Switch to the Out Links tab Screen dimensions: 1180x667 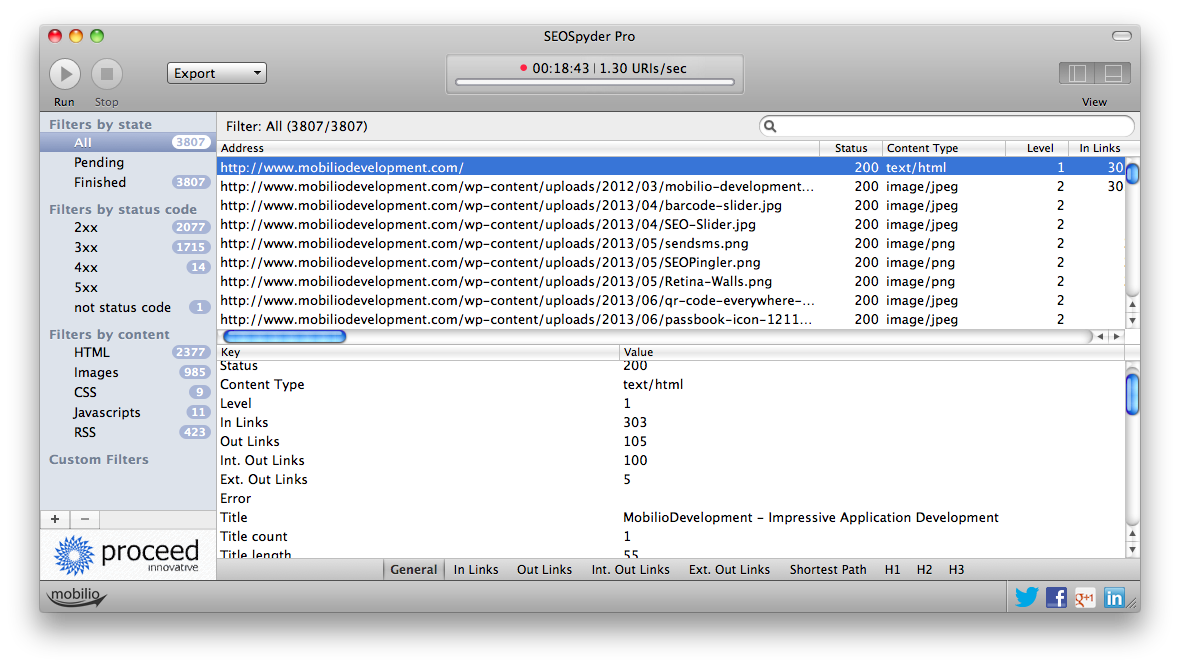tap(544, 570)
